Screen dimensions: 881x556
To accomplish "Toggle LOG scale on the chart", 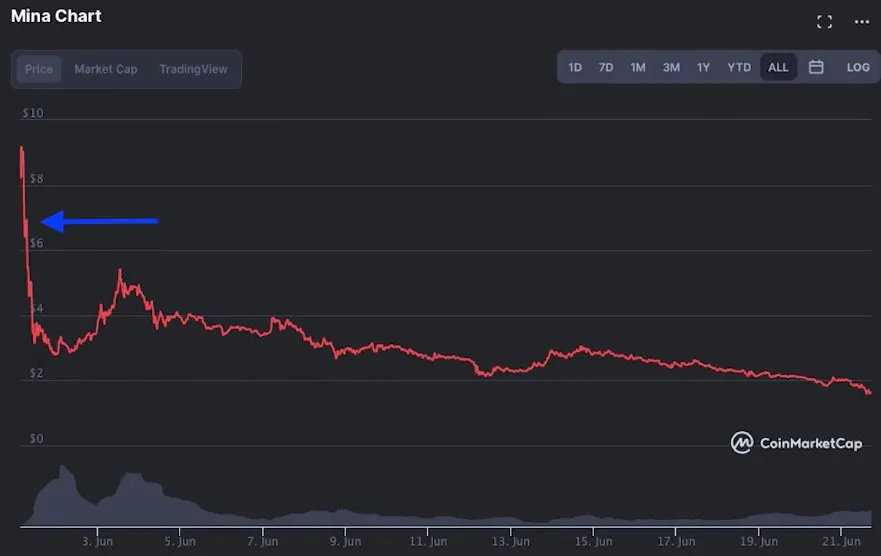I will click(858, 67).
